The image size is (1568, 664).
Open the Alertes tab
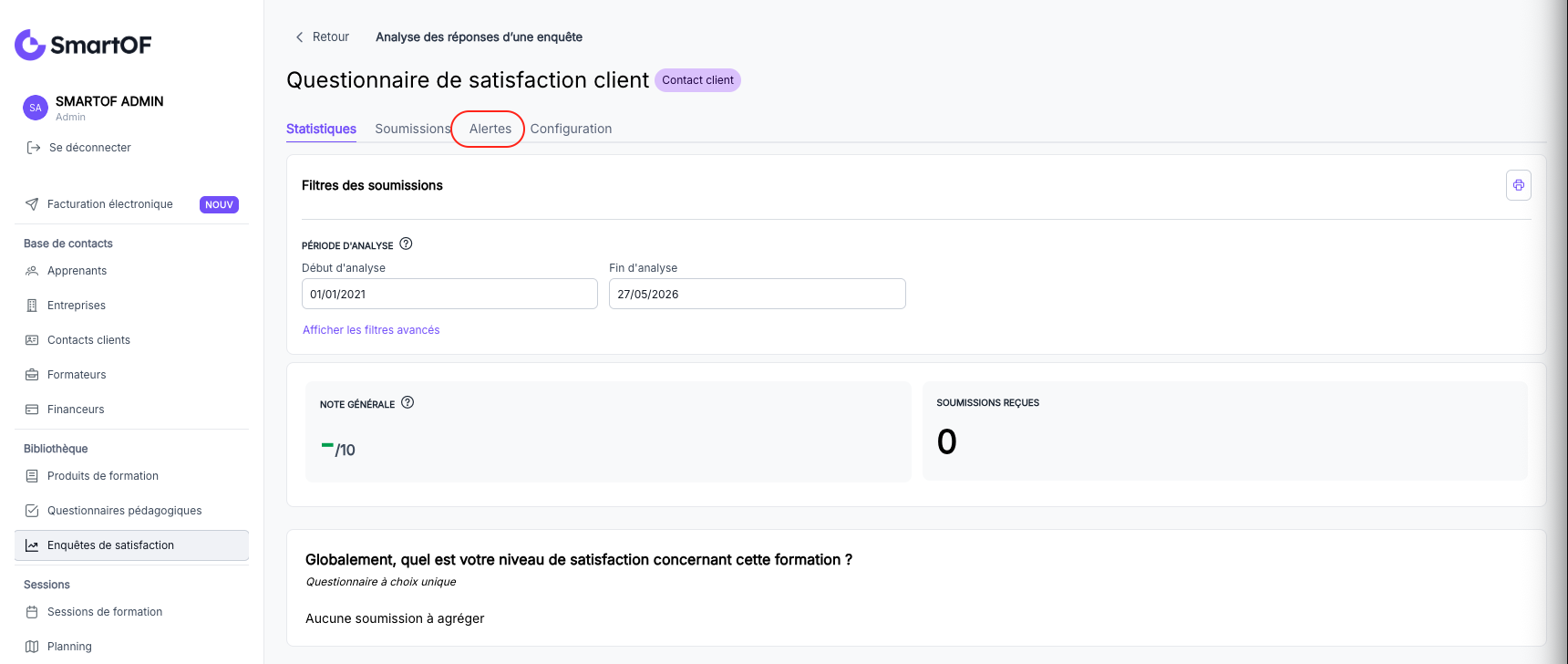coord(490,129)
